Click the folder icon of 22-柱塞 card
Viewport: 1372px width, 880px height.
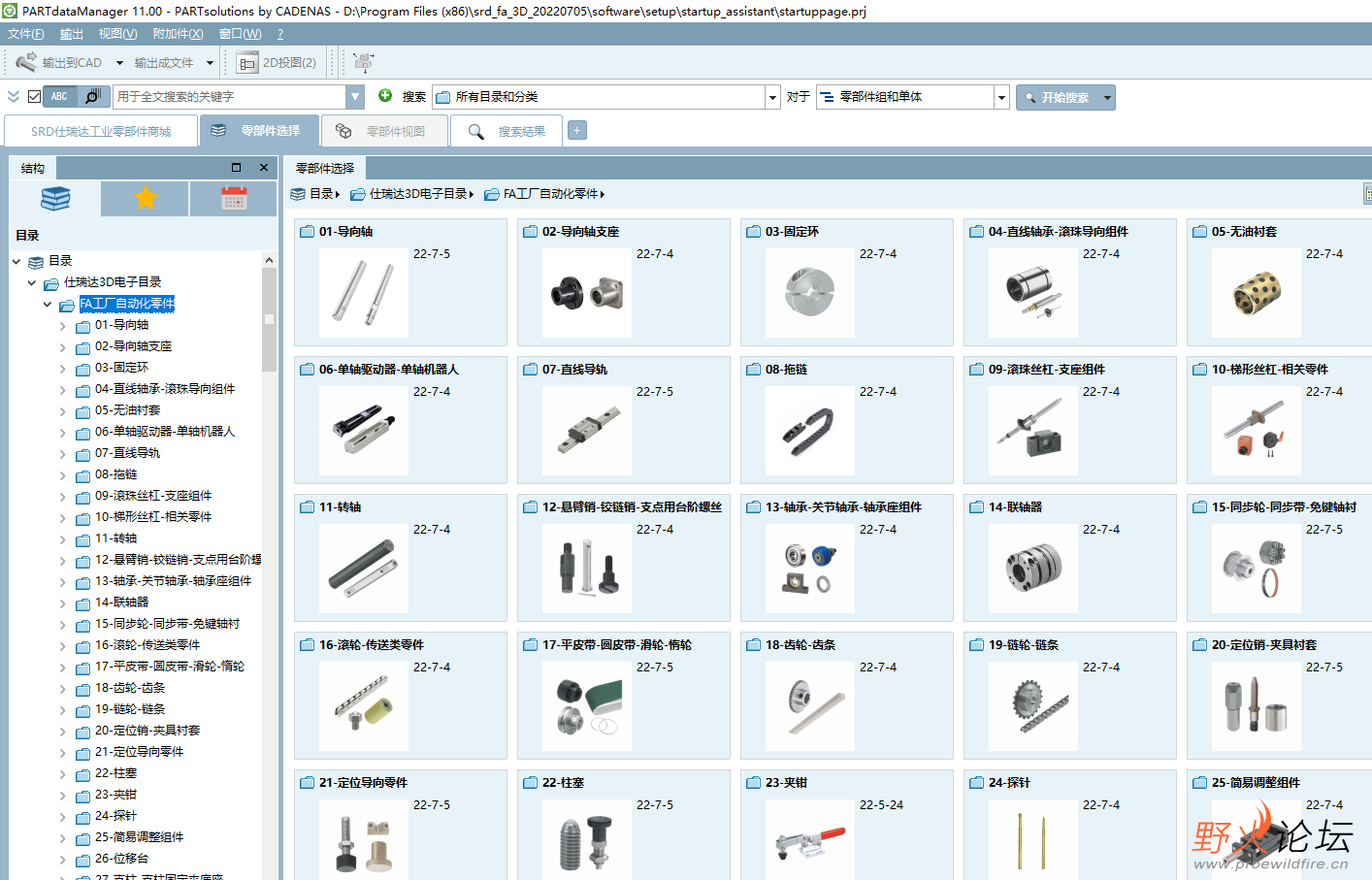click(x=531, y=783)
